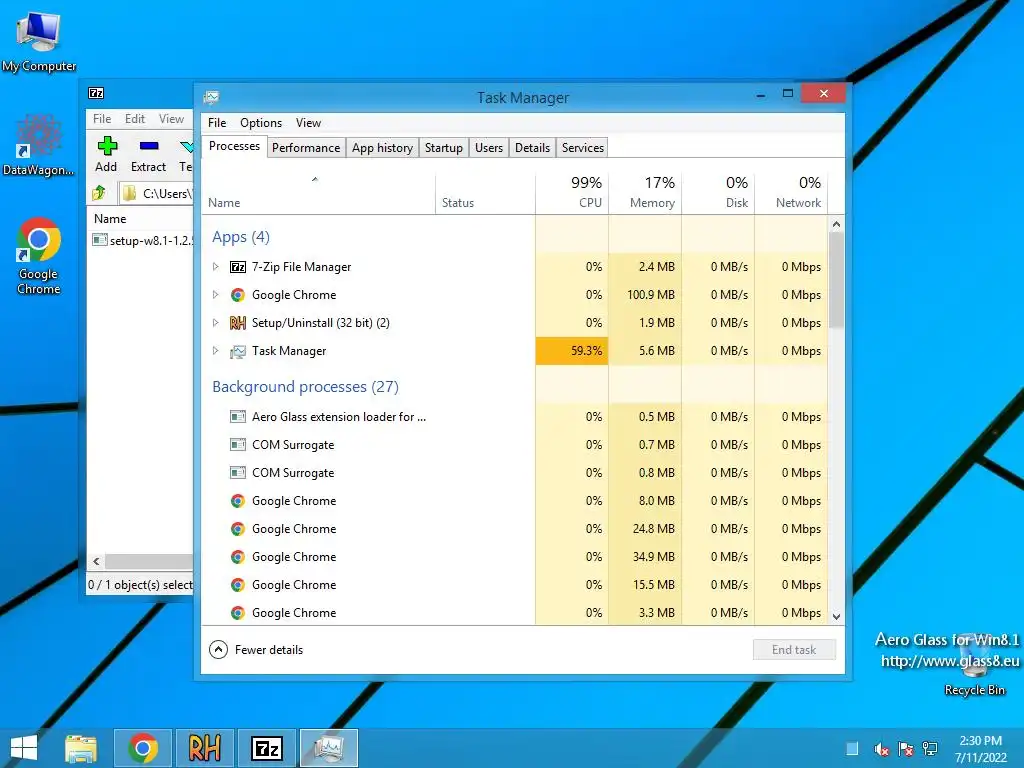The width and height of the screenshot is (1024, 768).
Task: Select the Processes tab
Action: [234, 146]
